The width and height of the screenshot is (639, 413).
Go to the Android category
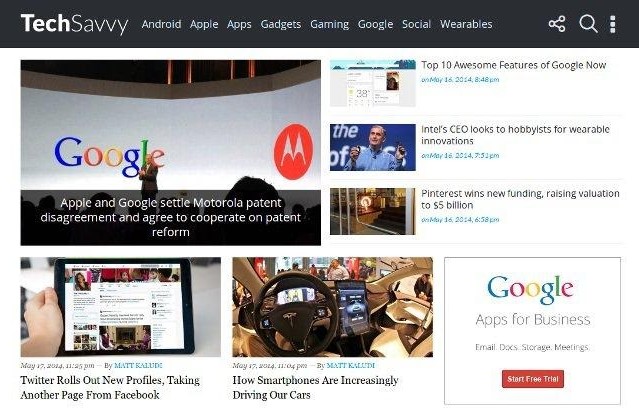click(161, 24)
